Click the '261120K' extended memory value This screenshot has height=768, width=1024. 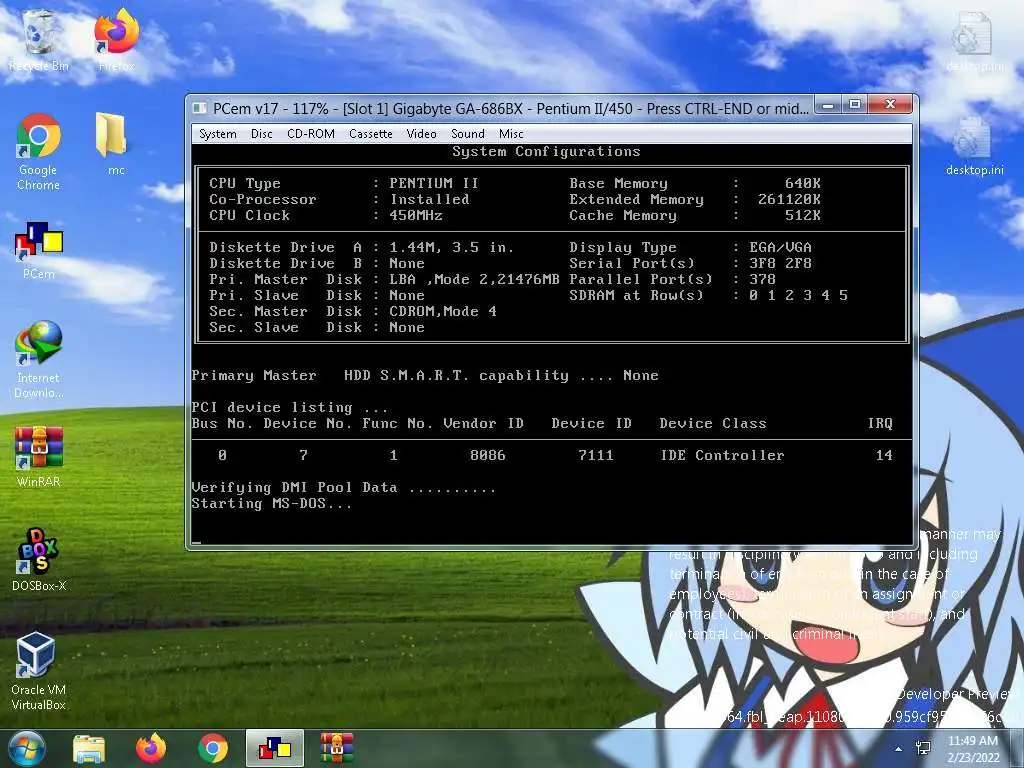789,199
